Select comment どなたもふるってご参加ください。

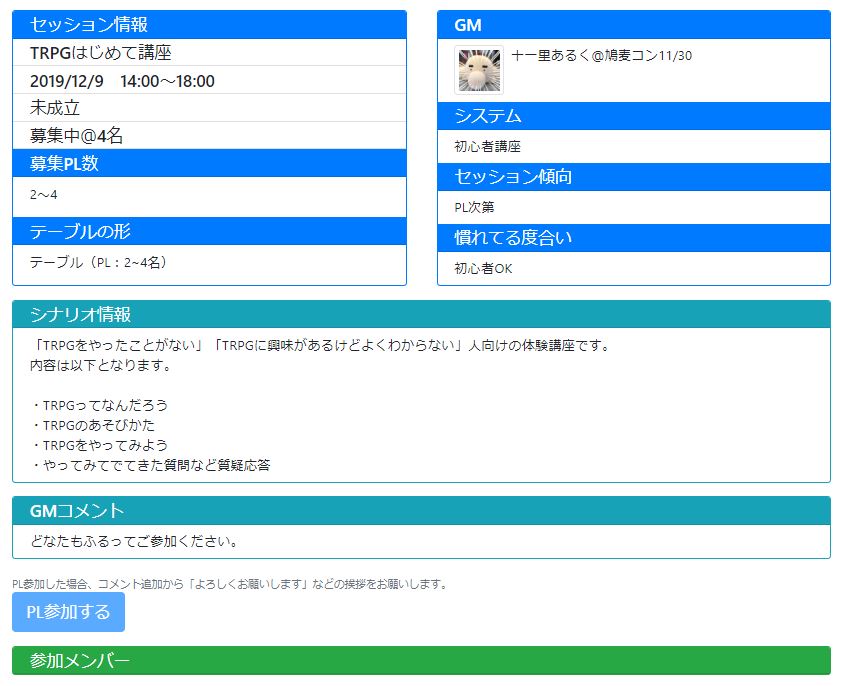click(x=134, y=541)
